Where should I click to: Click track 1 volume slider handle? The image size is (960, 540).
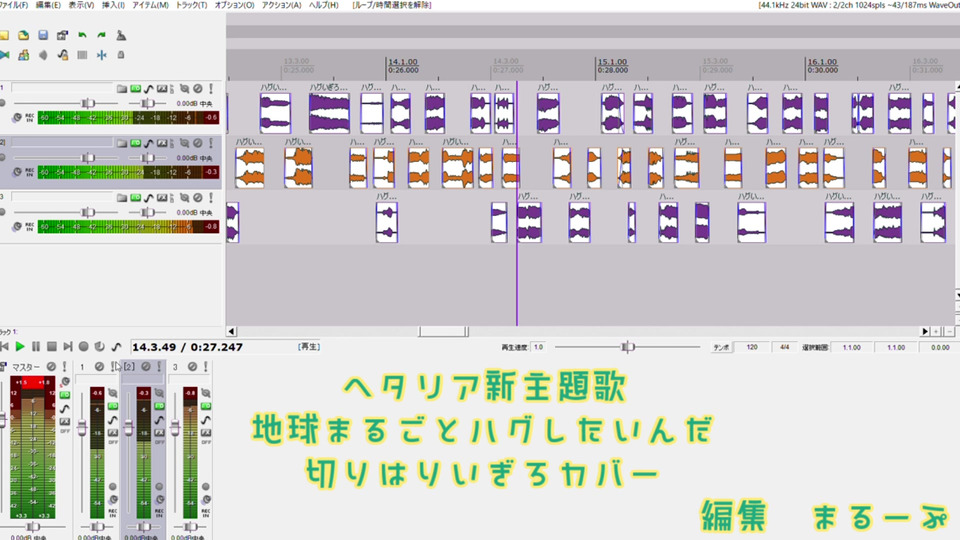pyautogui.click(x=88, y=103)
